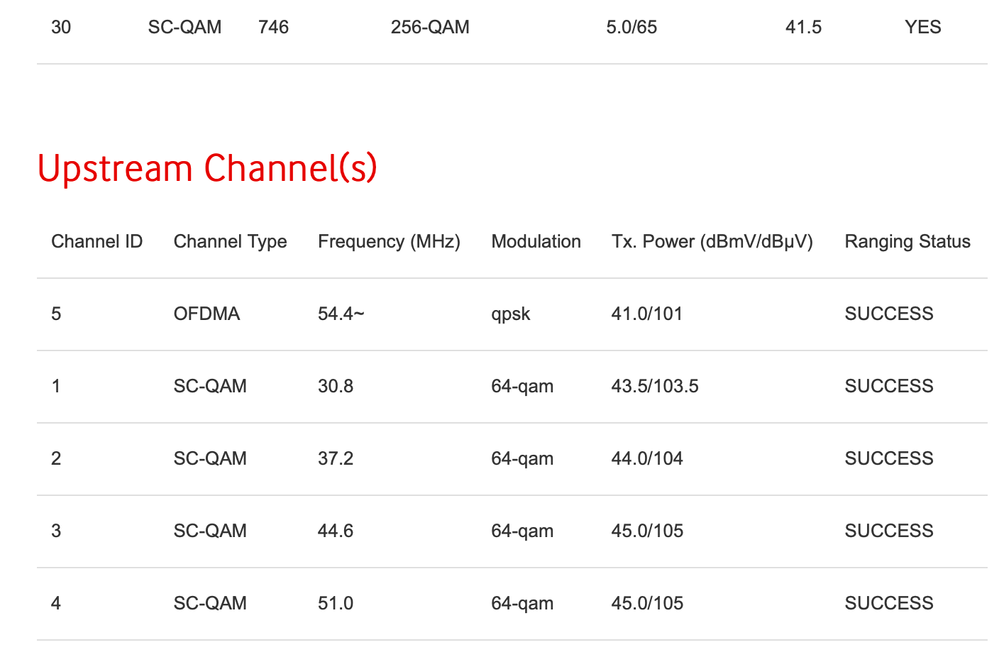Select the qpsk modulation cell
The height and width of the screenshot is (657, 999).
(511, 314)
